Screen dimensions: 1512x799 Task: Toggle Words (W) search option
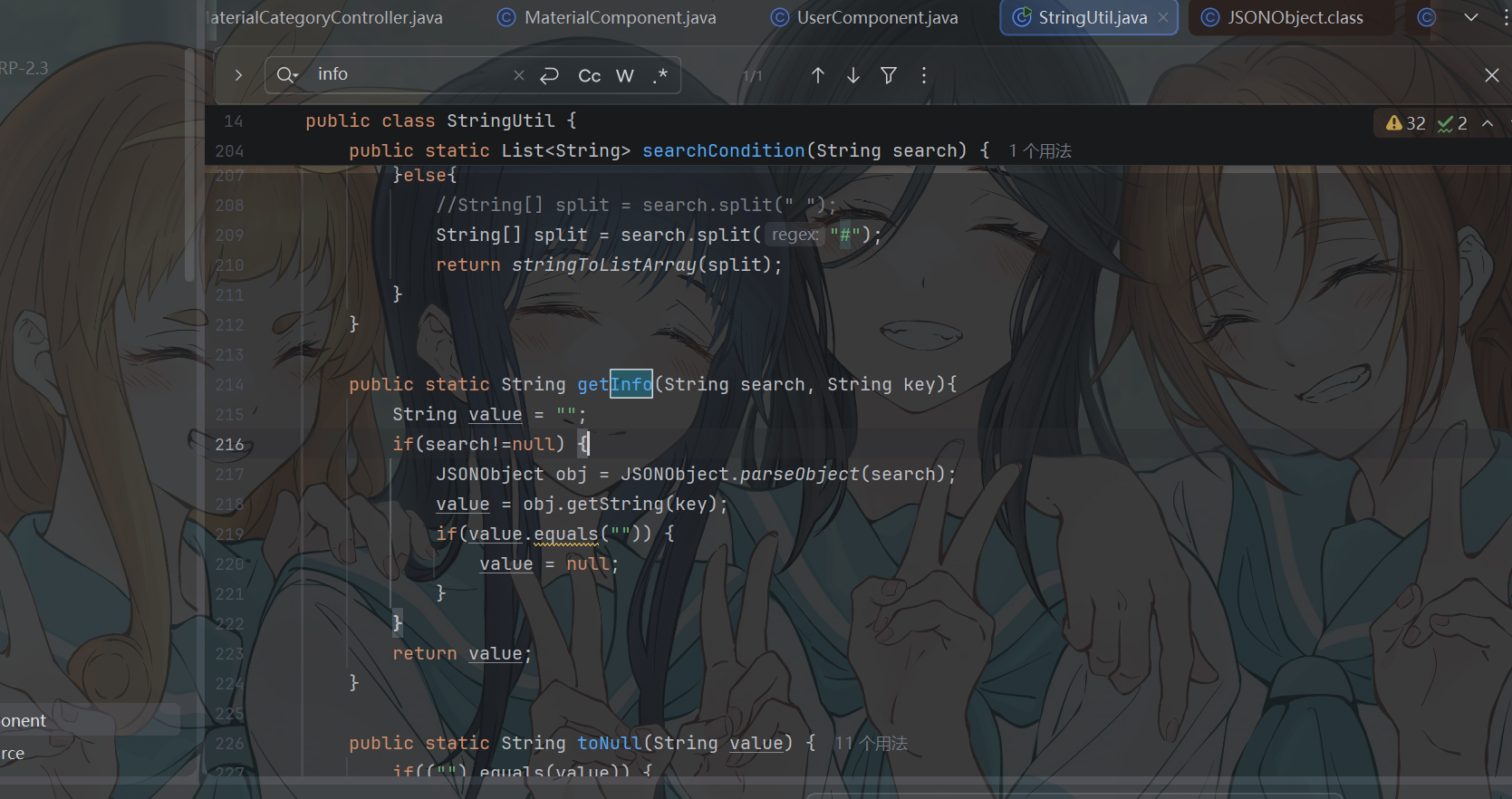[625, 75]
